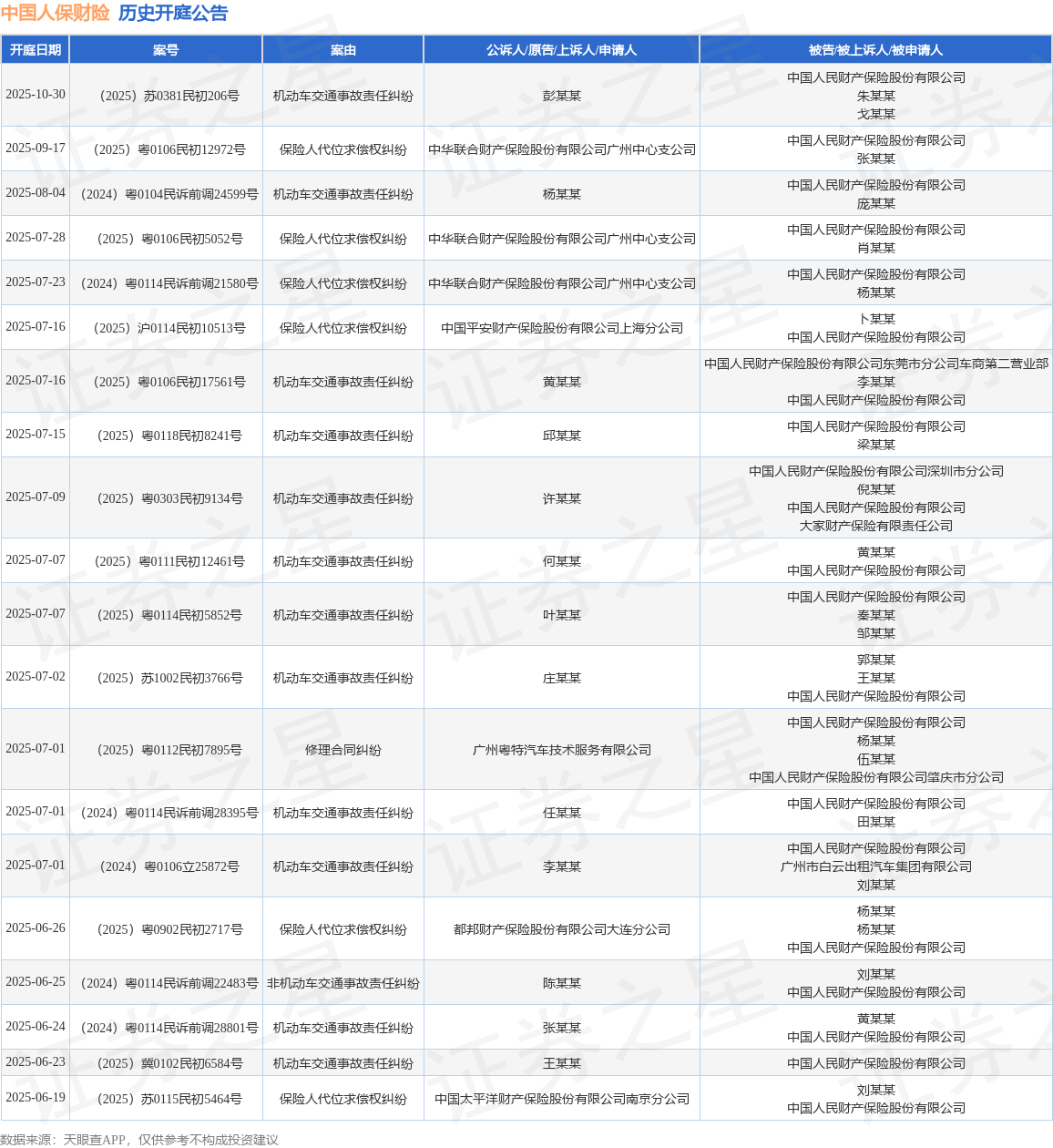The height and width of the screenshot is (1148, 1053).
Task: Click the 案由 column header
Action: point(343,50)
